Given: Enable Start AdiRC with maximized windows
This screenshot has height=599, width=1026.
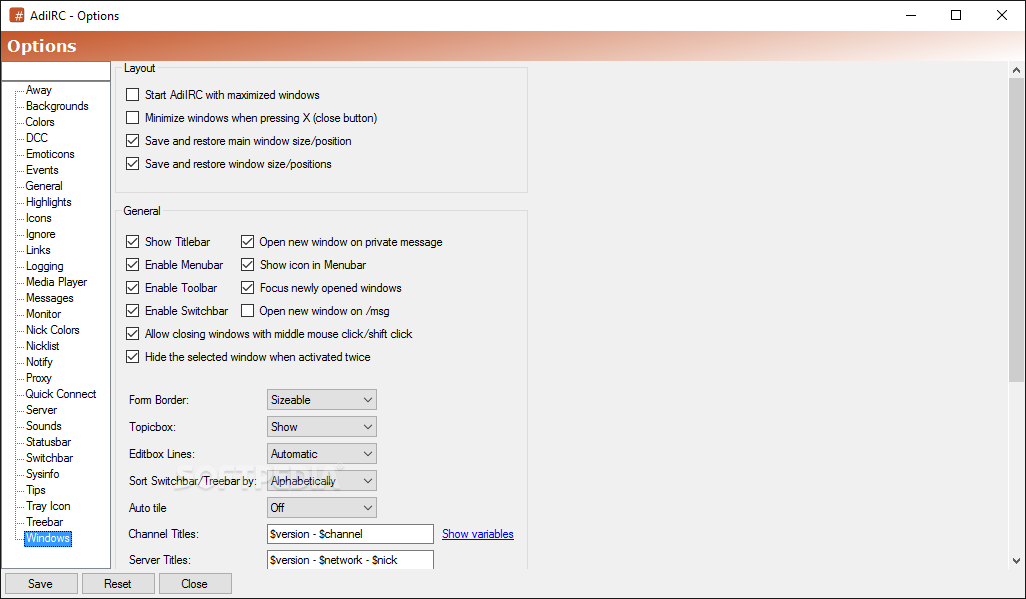Looking at the screenshot, I should 133,95.
